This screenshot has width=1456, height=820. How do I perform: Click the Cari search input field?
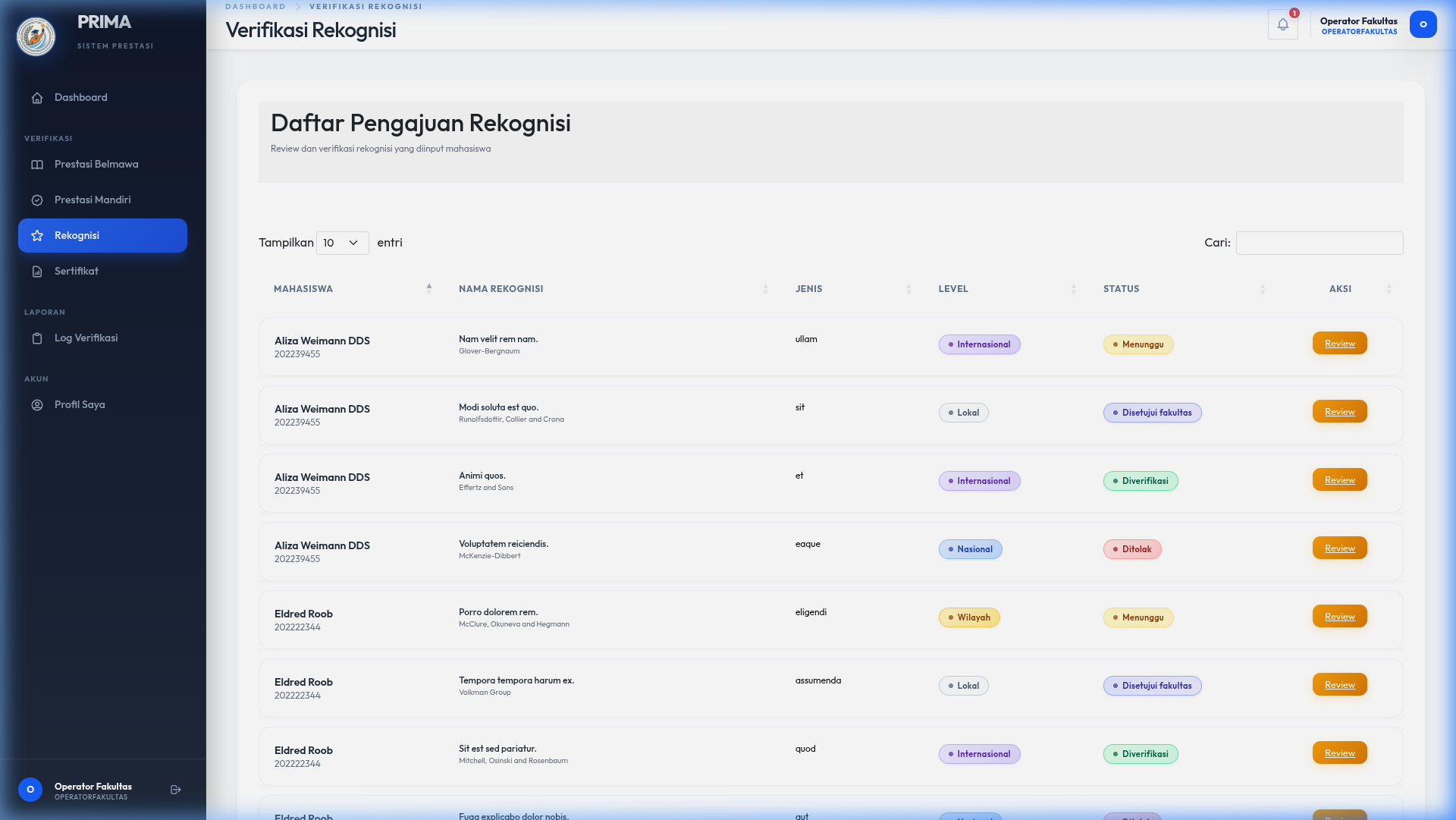tap(1319, 243)
